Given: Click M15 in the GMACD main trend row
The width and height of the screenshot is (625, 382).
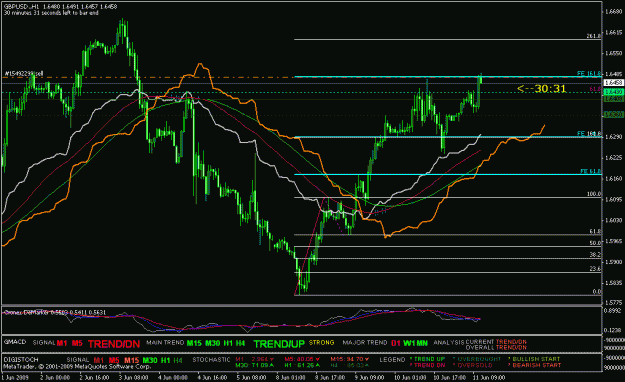Looking at the screenshot, I should 194,343.
